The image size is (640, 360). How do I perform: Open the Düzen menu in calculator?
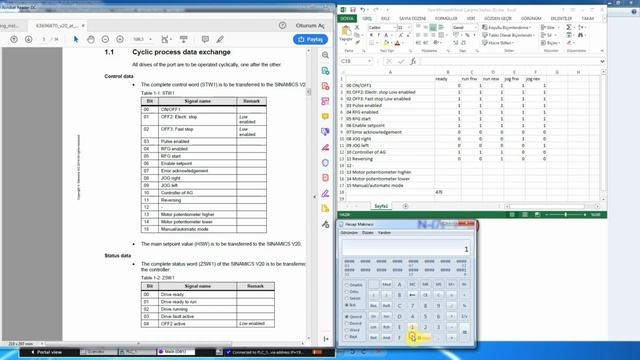tap(368, 233)
